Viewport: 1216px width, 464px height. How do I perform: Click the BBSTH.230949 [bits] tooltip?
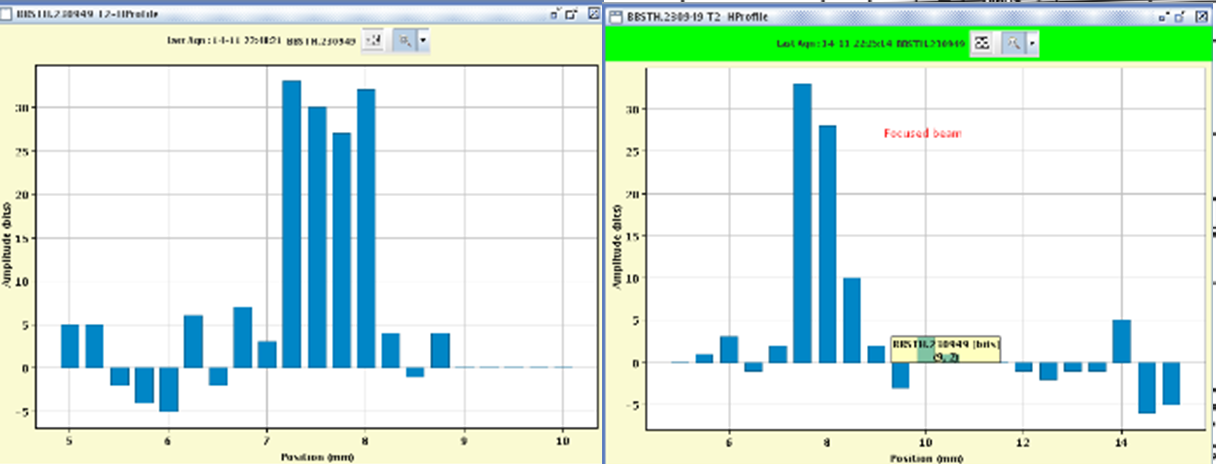click(946, 348)
